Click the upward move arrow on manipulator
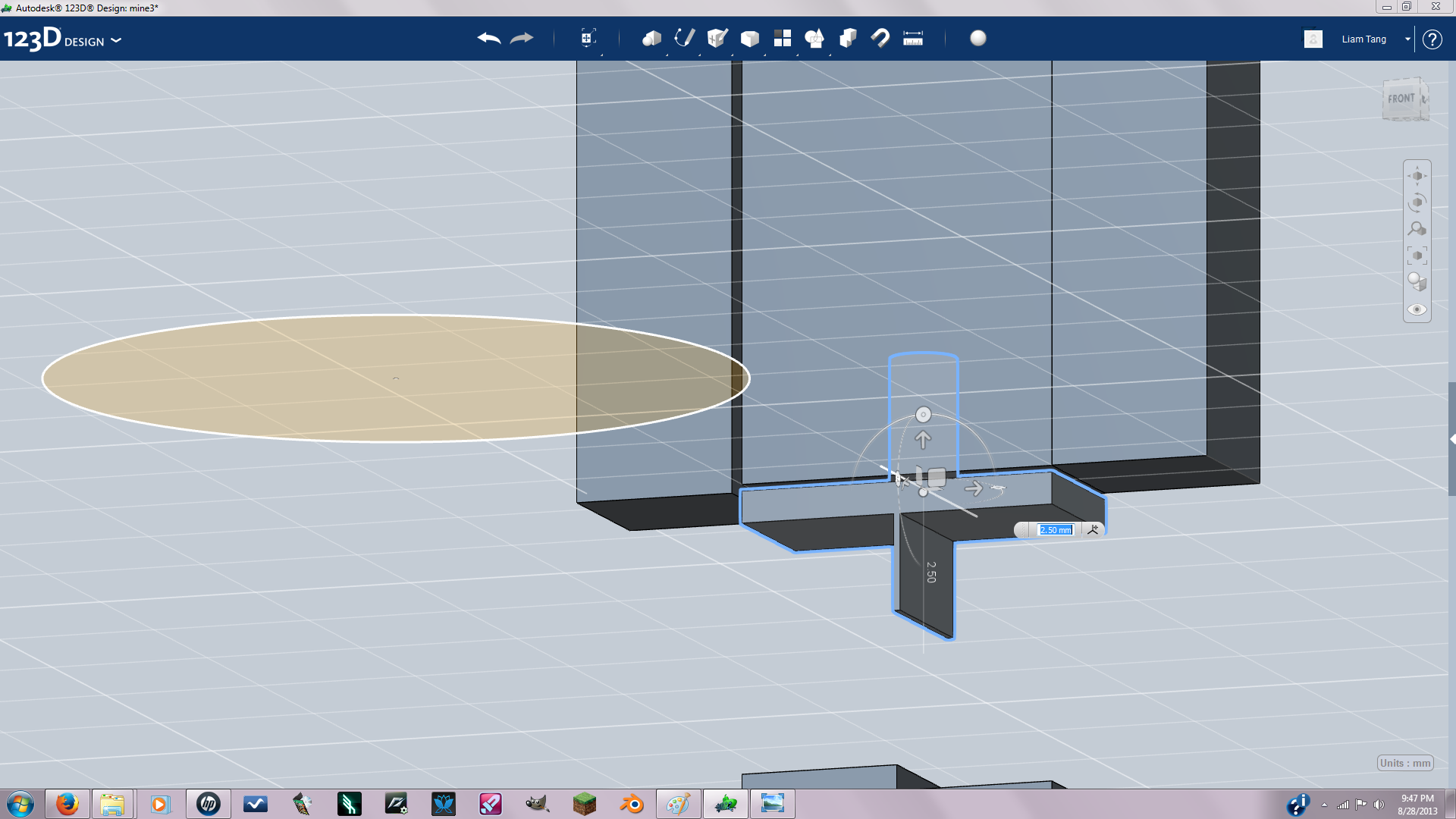This screenshot has width=1456, height=819. [923, 440]
